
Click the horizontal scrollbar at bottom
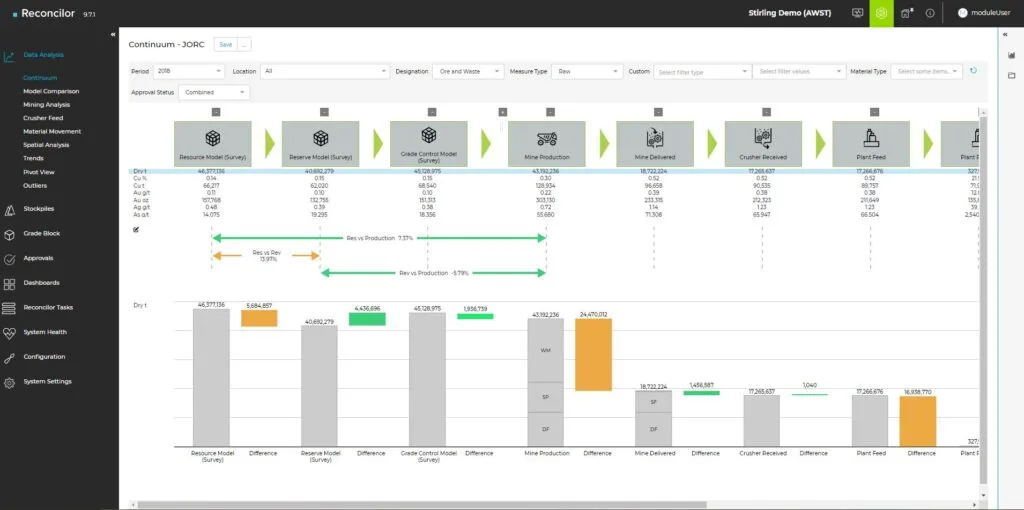pos(422,505)
